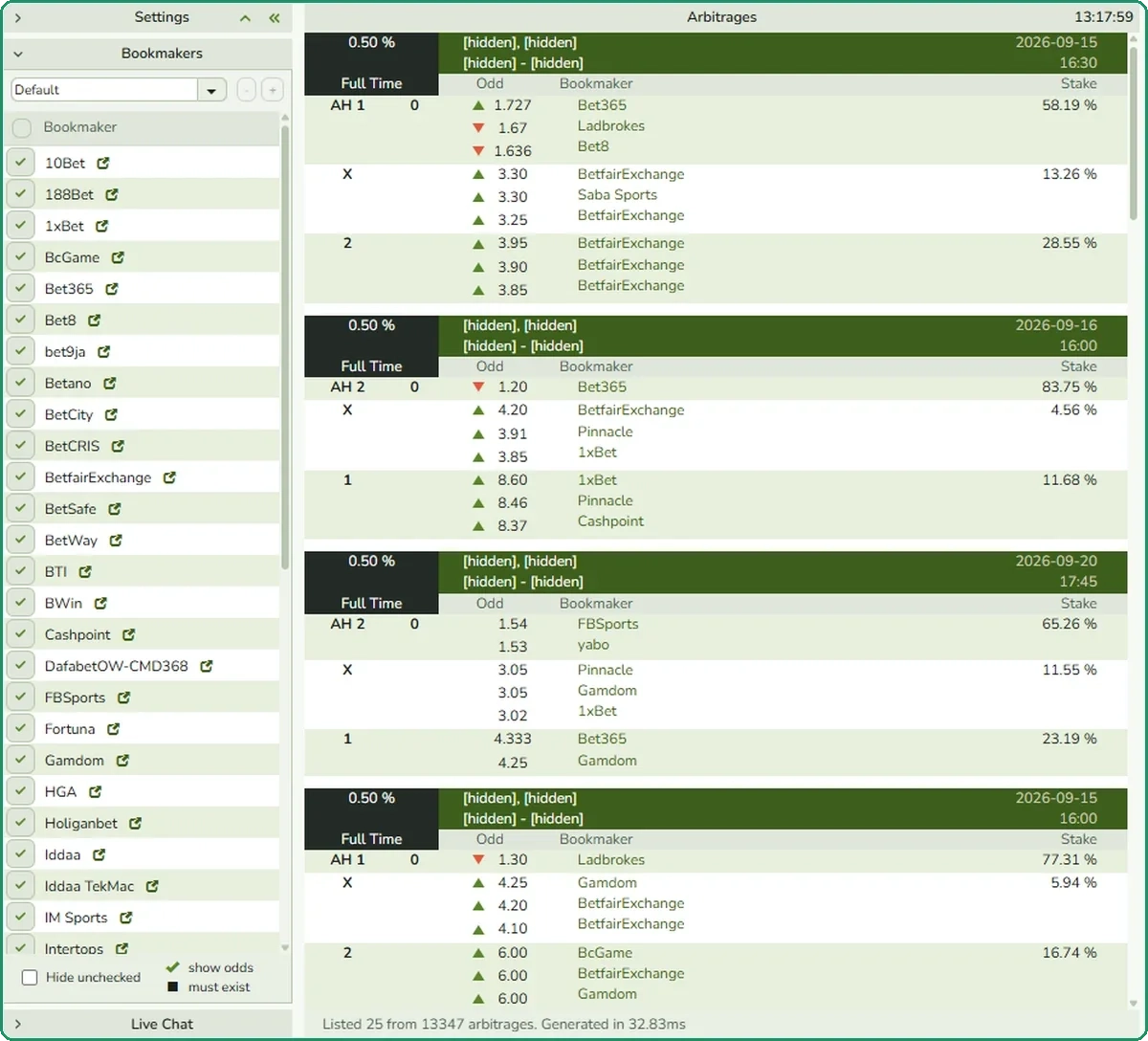The image size is (1148, 1041).
Task: Open external link icon beside IM Sports
Action: [x=125, y=917]
